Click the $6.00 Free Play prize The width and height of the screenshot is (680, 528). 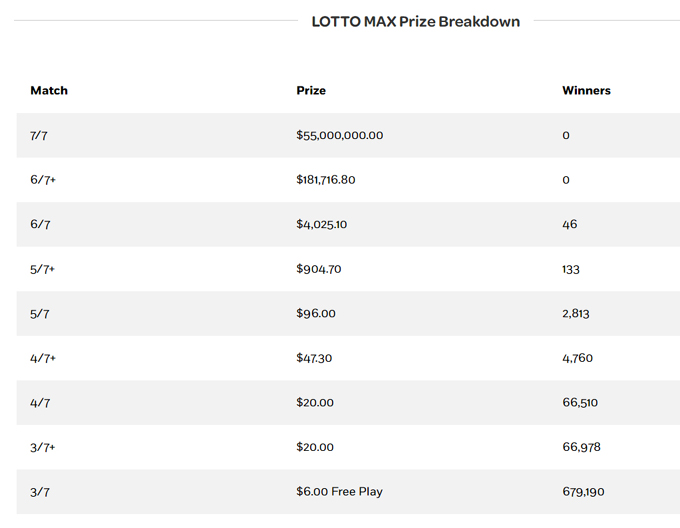339,491
